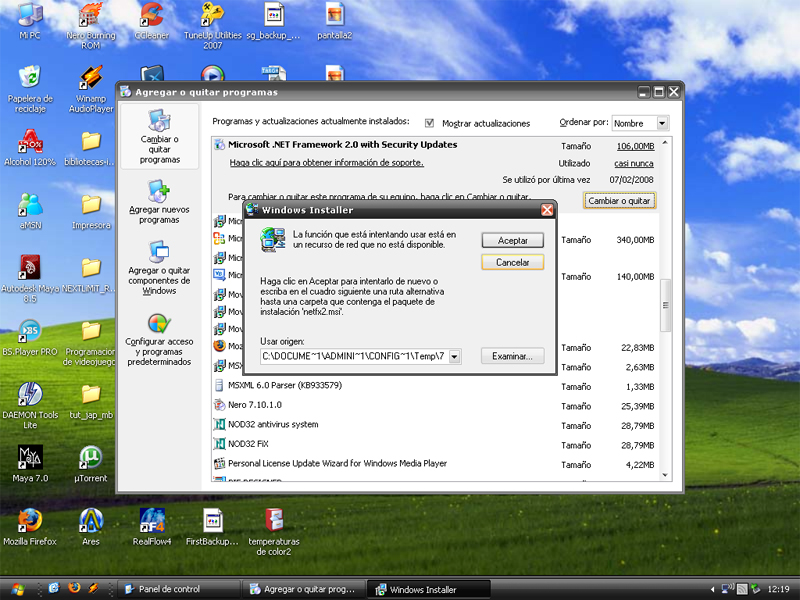
Task: Open Configurar acceso y programas predeterminados
Action: (x=159, y=339)
